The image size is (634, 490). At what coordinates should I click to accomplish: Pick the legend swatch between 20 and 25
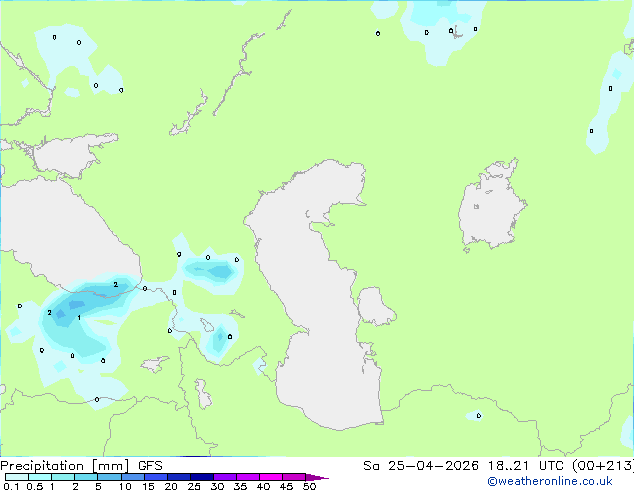pos(179,477)
